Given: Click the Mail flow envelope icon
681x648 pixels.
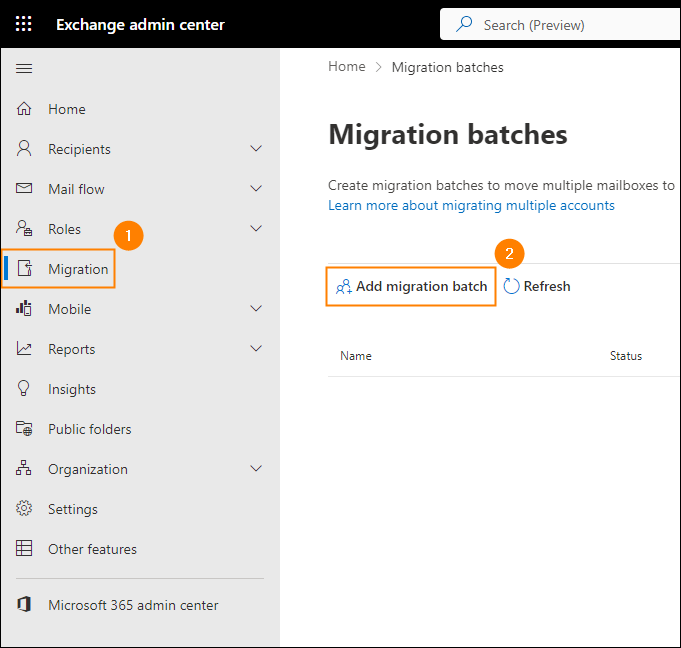Looking at the screenshot, I should point(24,188).
